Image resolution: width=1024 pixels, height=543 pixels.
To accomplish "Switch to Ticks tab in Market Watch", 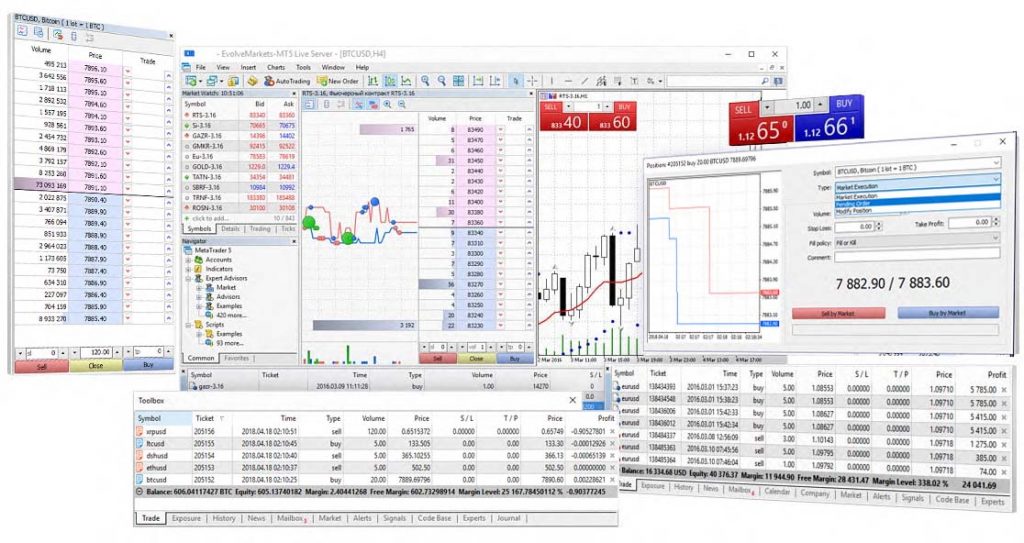I will point(288,229).
